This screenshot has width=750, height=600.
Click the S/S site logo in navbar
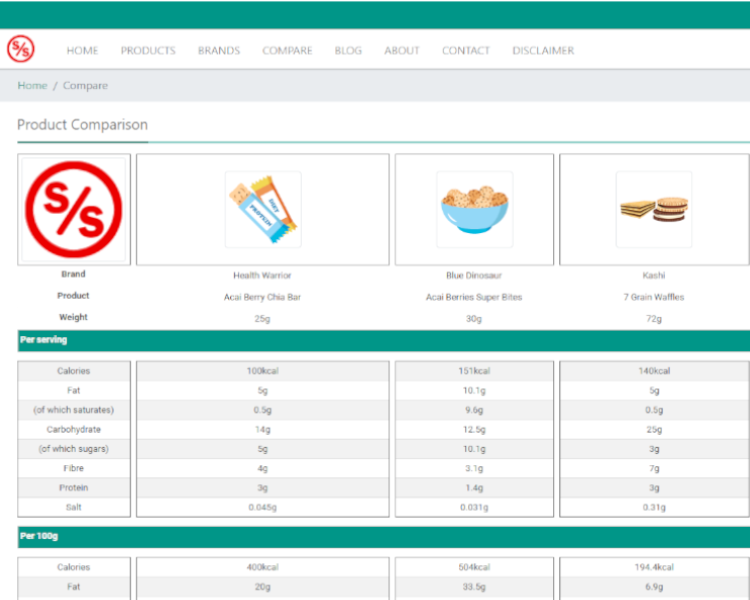(x=21, y=49)
